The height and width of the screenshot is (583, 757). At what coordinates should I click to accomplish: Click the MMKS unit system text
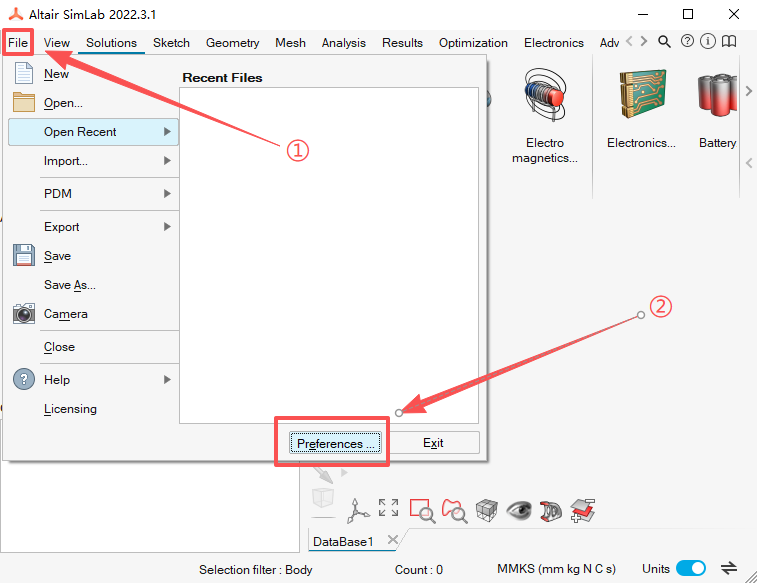556,569
